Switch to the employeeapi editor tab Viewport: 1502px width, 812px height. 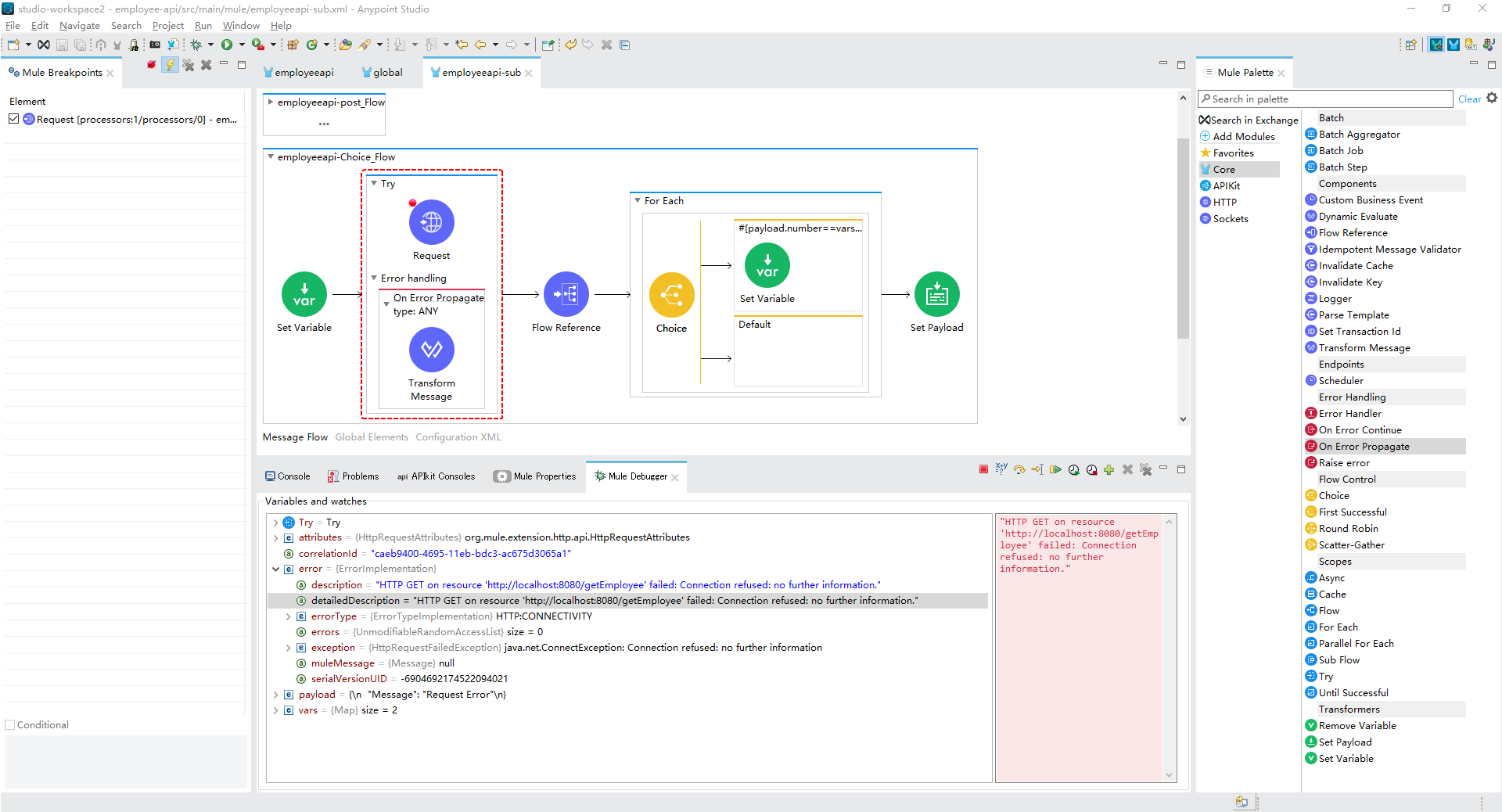pyautogui.click(x=299, y=72)
